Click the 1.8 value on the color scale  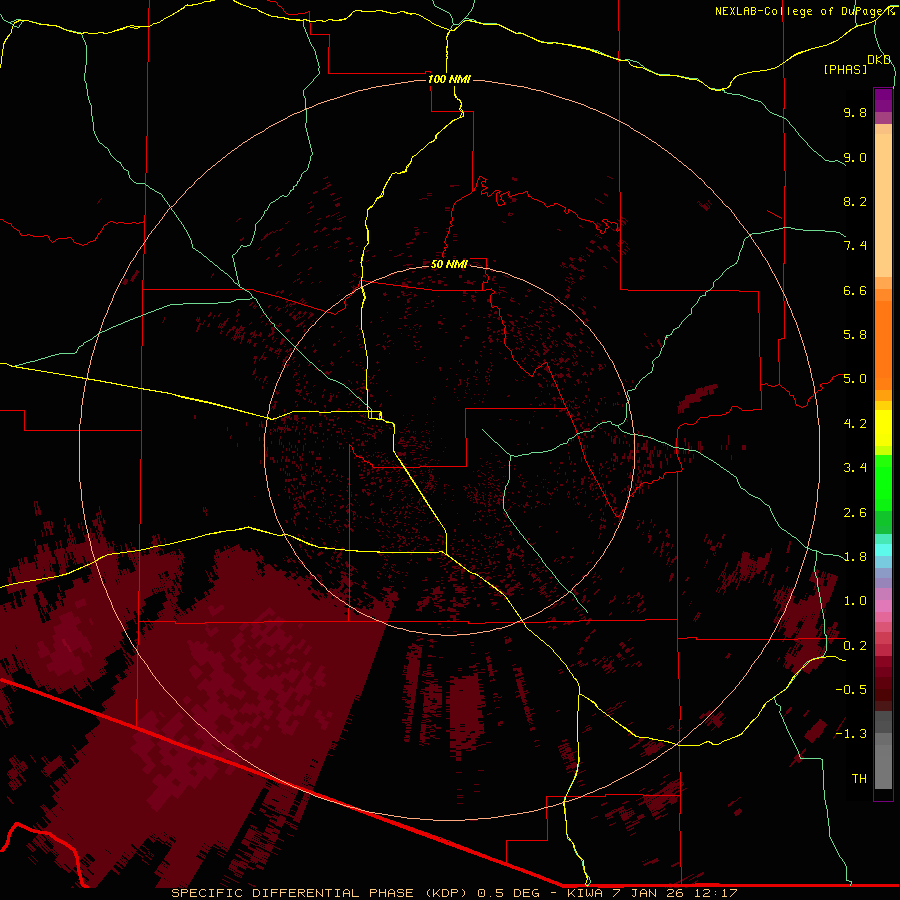tap(855, 557)
